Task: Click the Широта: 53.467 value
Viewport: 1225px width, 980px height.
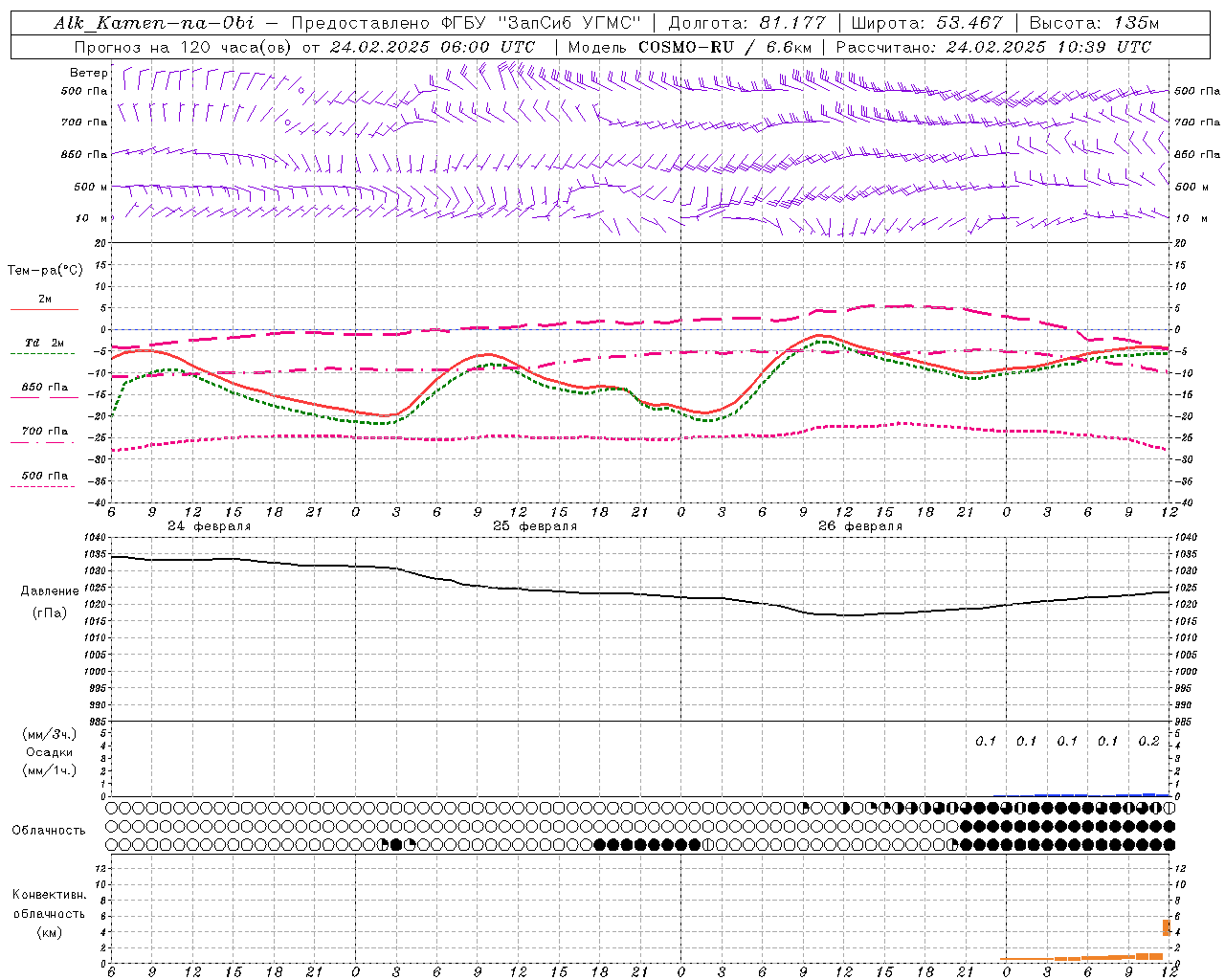Action: click(926, 23)
